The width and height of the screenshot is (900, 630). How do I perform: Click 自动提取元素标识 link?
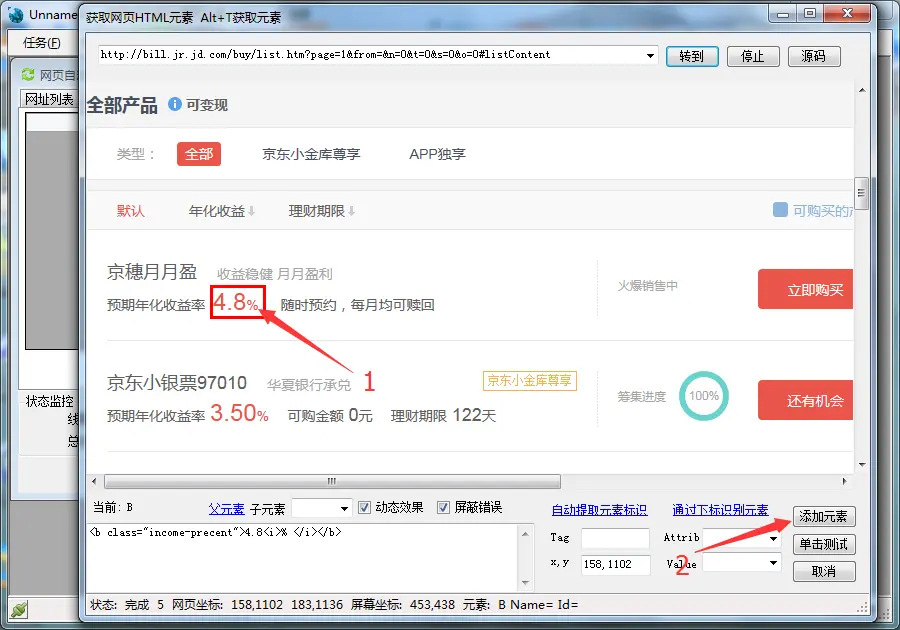[599, 510]
